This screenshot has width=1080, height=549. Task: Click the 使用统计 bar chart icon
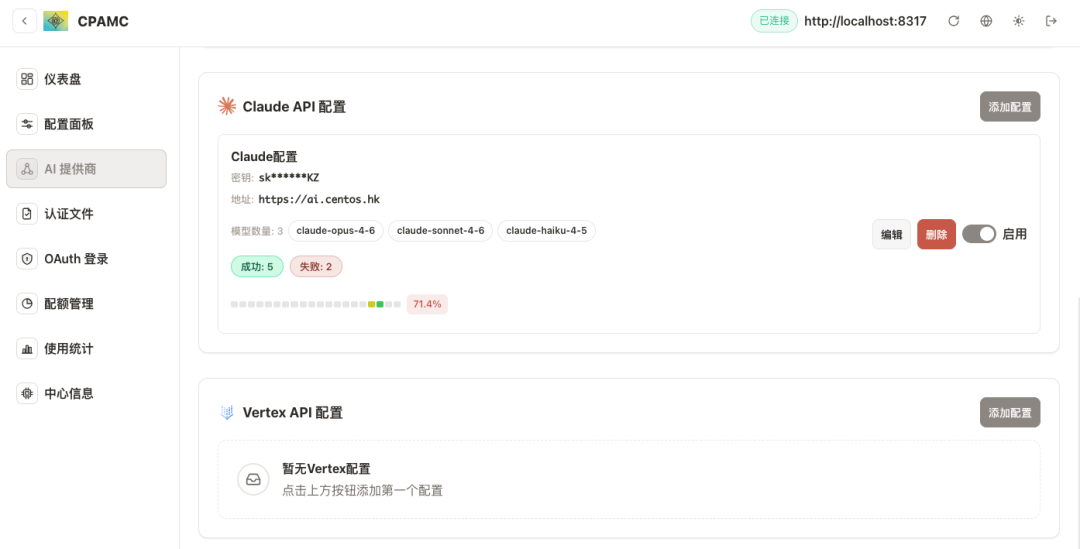(27, 349)
